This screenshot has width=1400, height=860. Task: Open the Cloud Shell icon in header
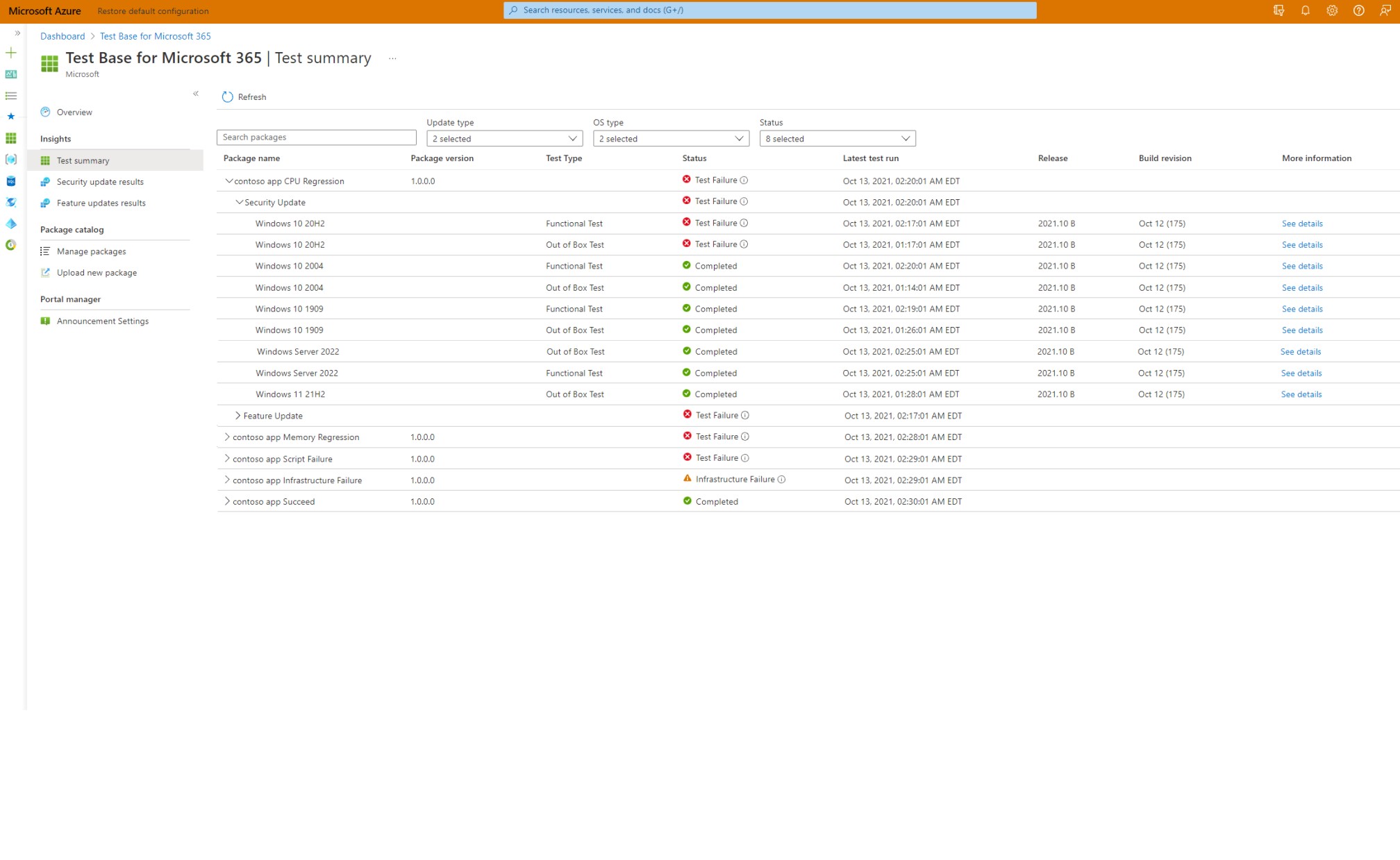point(1278,10)
